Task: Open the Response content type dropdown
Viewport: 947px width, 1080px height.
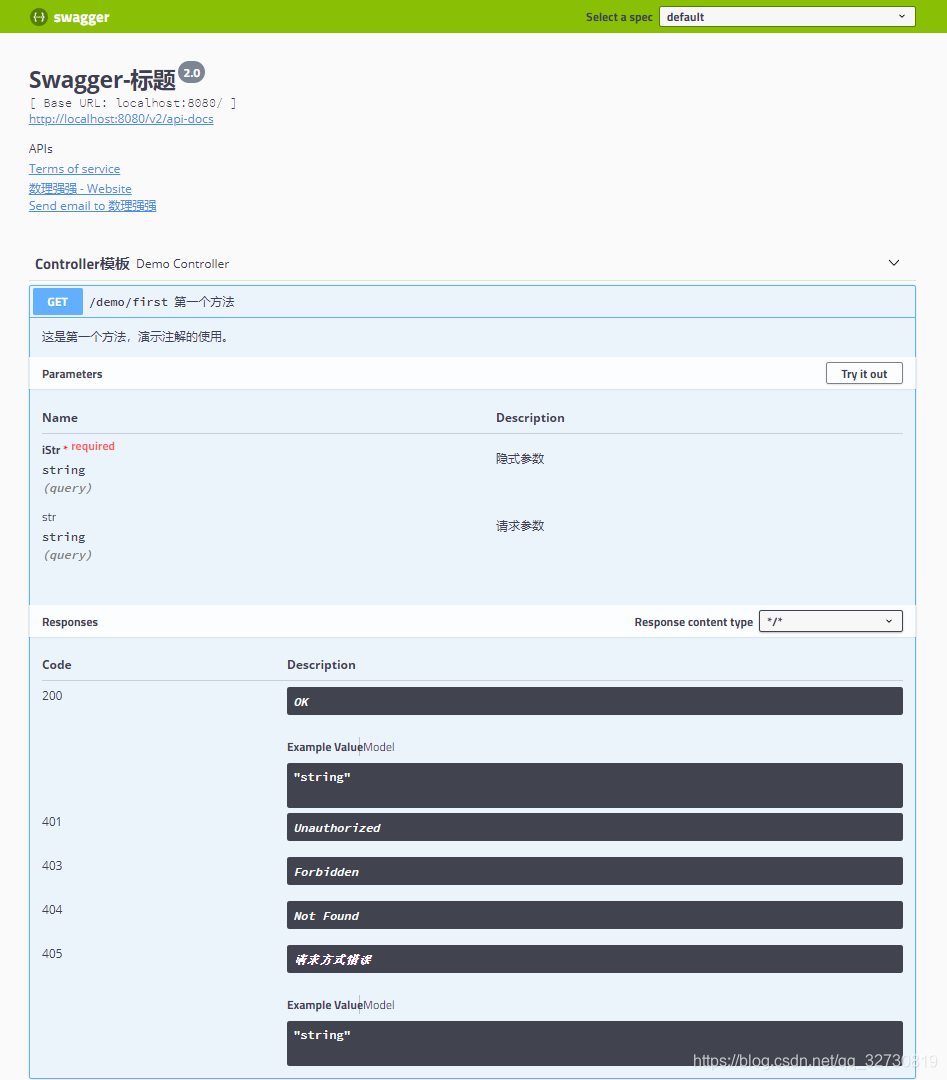Action: pos(831,621)
